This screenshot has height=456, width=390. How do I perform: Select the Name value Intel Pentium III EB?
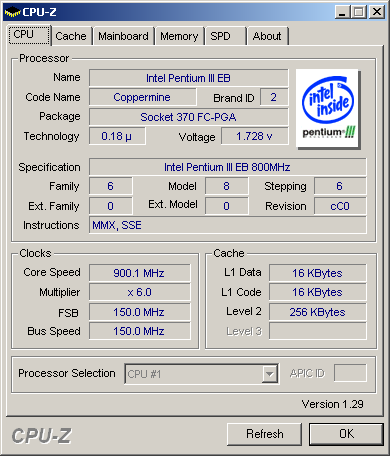coord(189,78)
